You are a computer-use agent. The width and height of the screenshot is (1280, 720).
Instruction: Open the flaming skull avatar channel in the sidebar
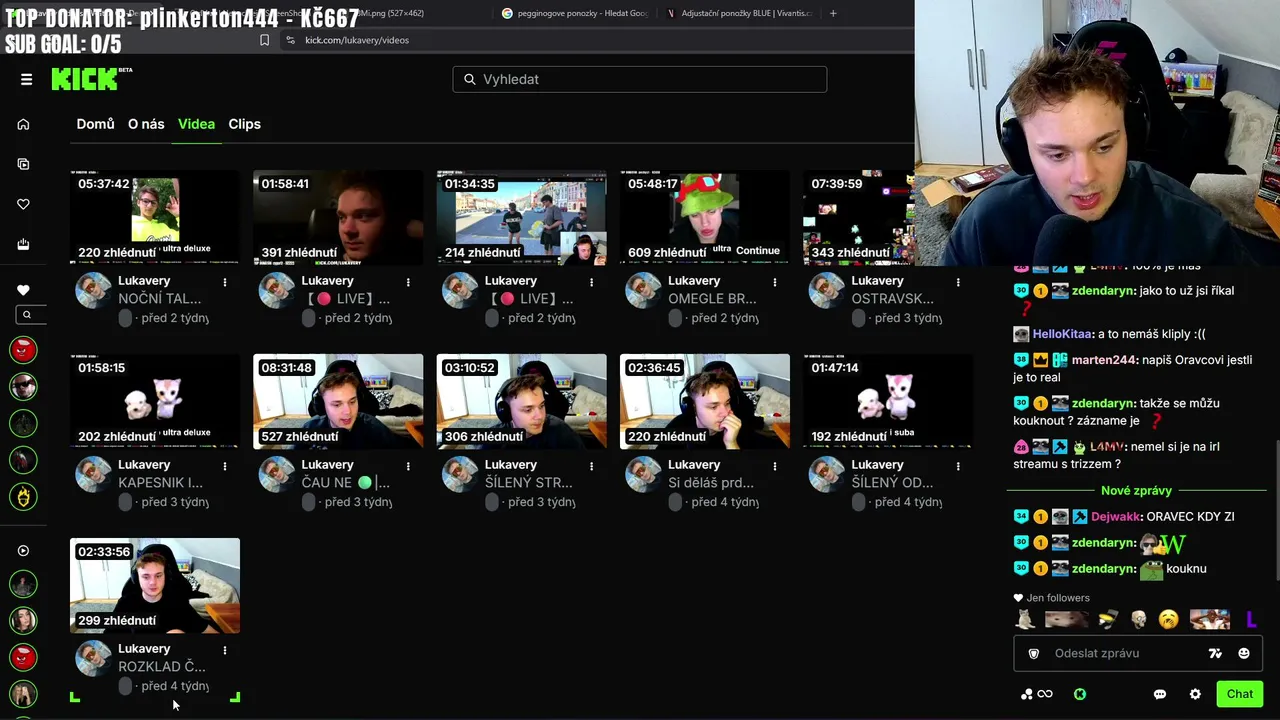click(x=23, y=495)
